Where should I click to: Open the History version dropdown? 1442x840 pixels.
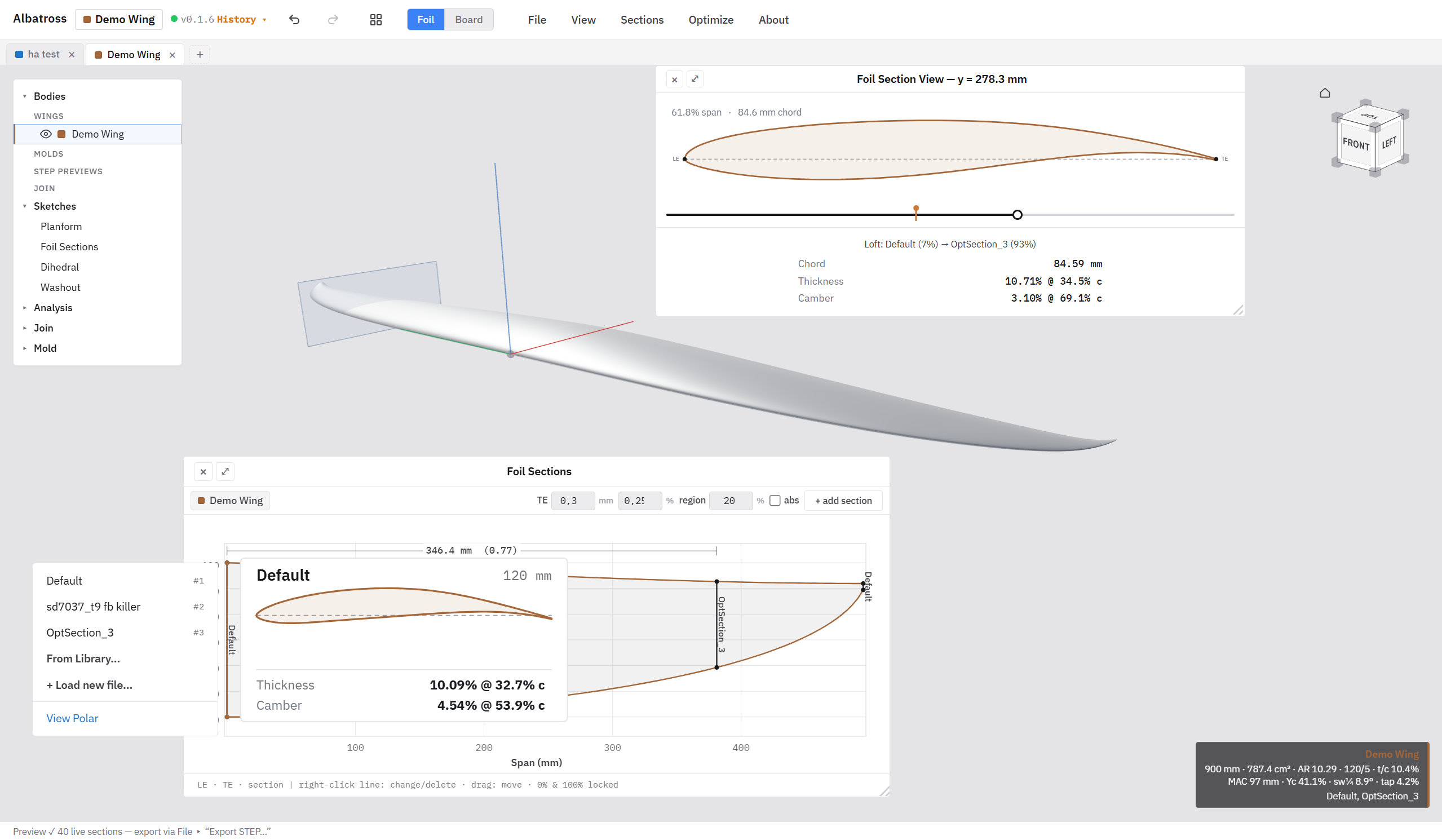tap(241, 20)
